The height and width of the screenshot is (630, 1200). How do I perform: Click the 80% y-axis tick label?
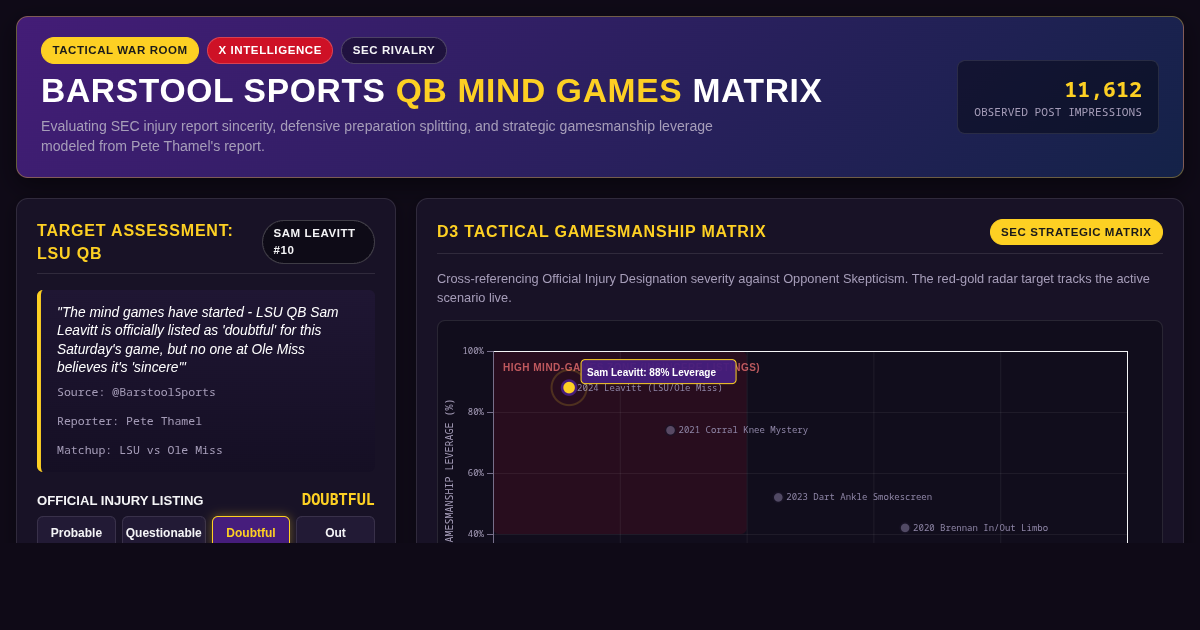pos(475,412)
